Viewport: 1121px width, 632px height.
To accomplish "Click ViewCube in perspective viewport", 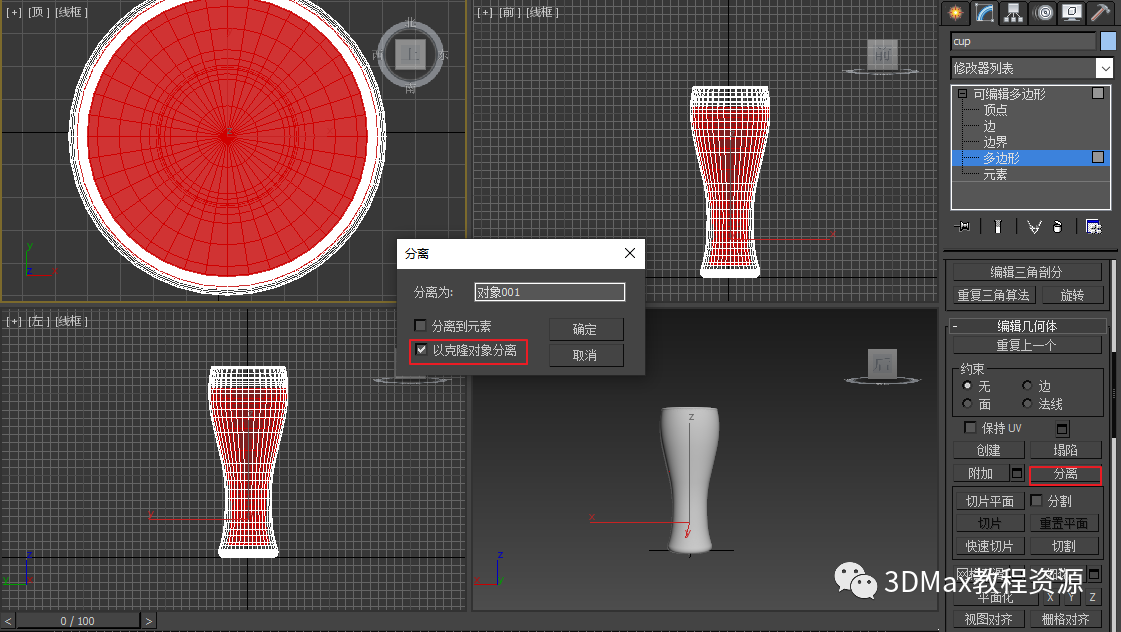I will tap(882, 364).
